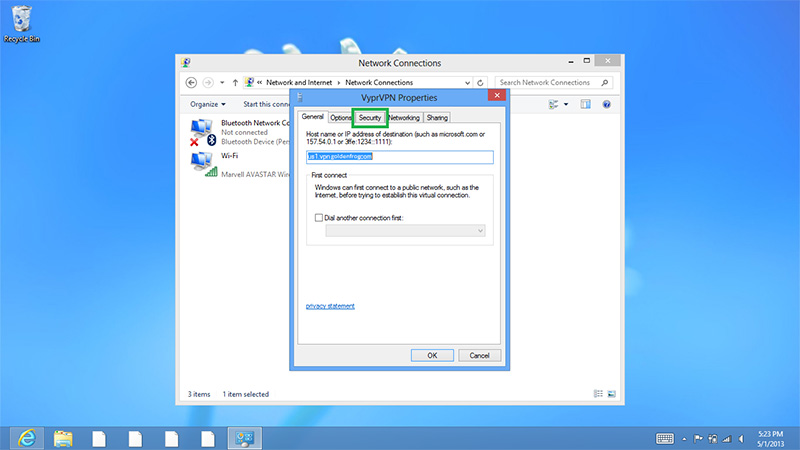
Task: Click the volume speaker tray icon
Action: coord(741,439)
